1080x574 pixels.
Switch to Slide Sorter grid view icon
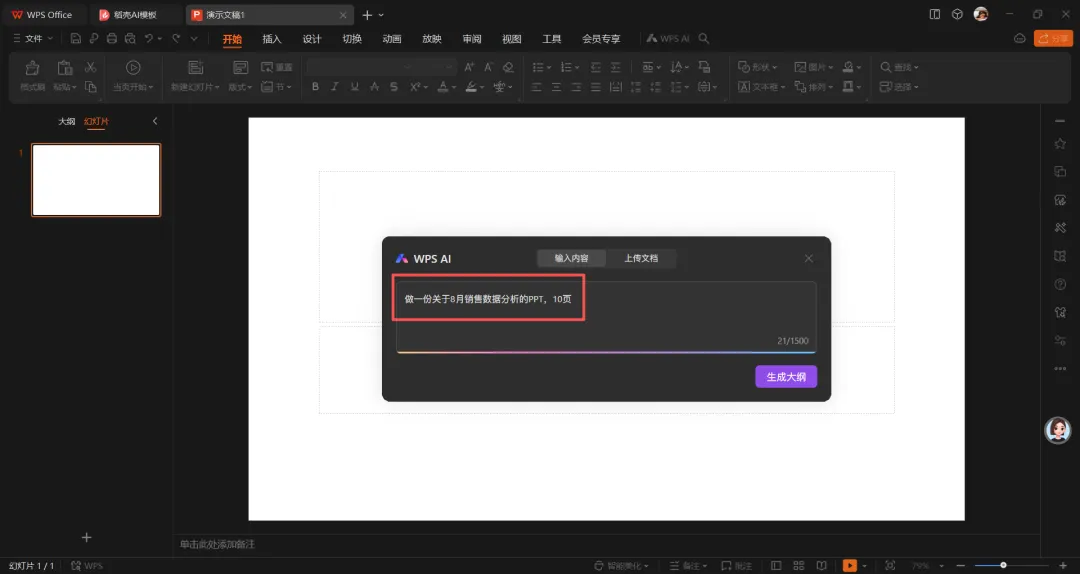tap(798, 566)
